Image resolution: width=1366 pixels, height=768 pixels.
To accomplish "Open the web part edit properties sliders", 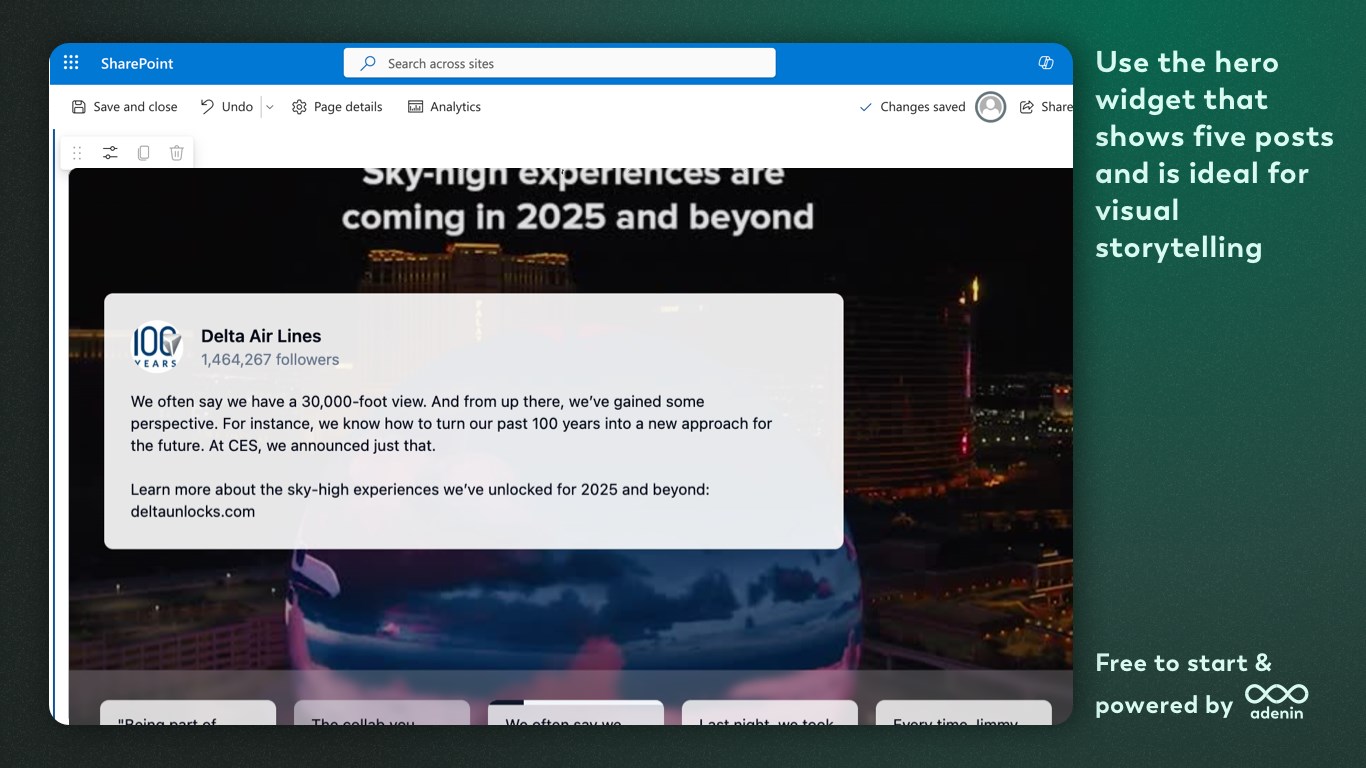I will [110, 153].
